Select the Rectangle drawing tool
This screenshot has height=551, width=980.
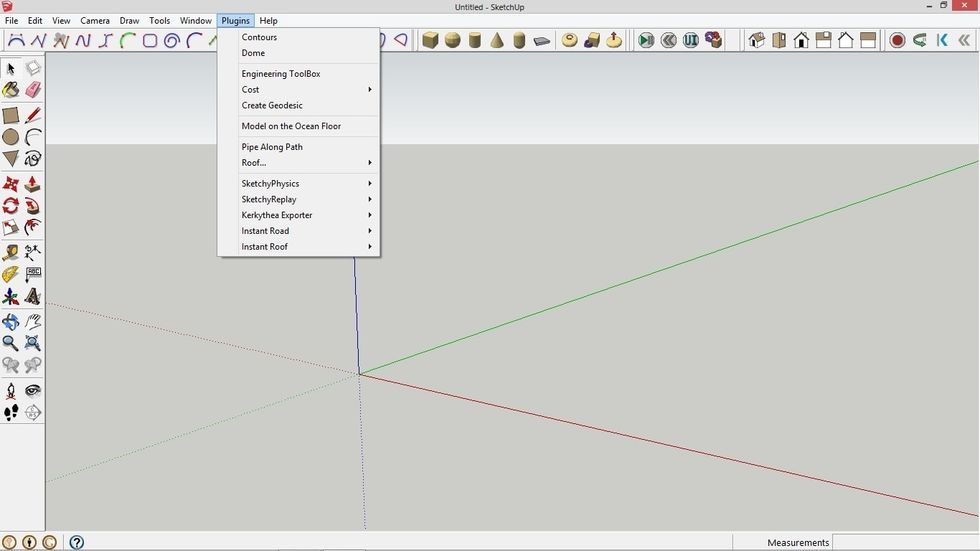pos(10,115)
